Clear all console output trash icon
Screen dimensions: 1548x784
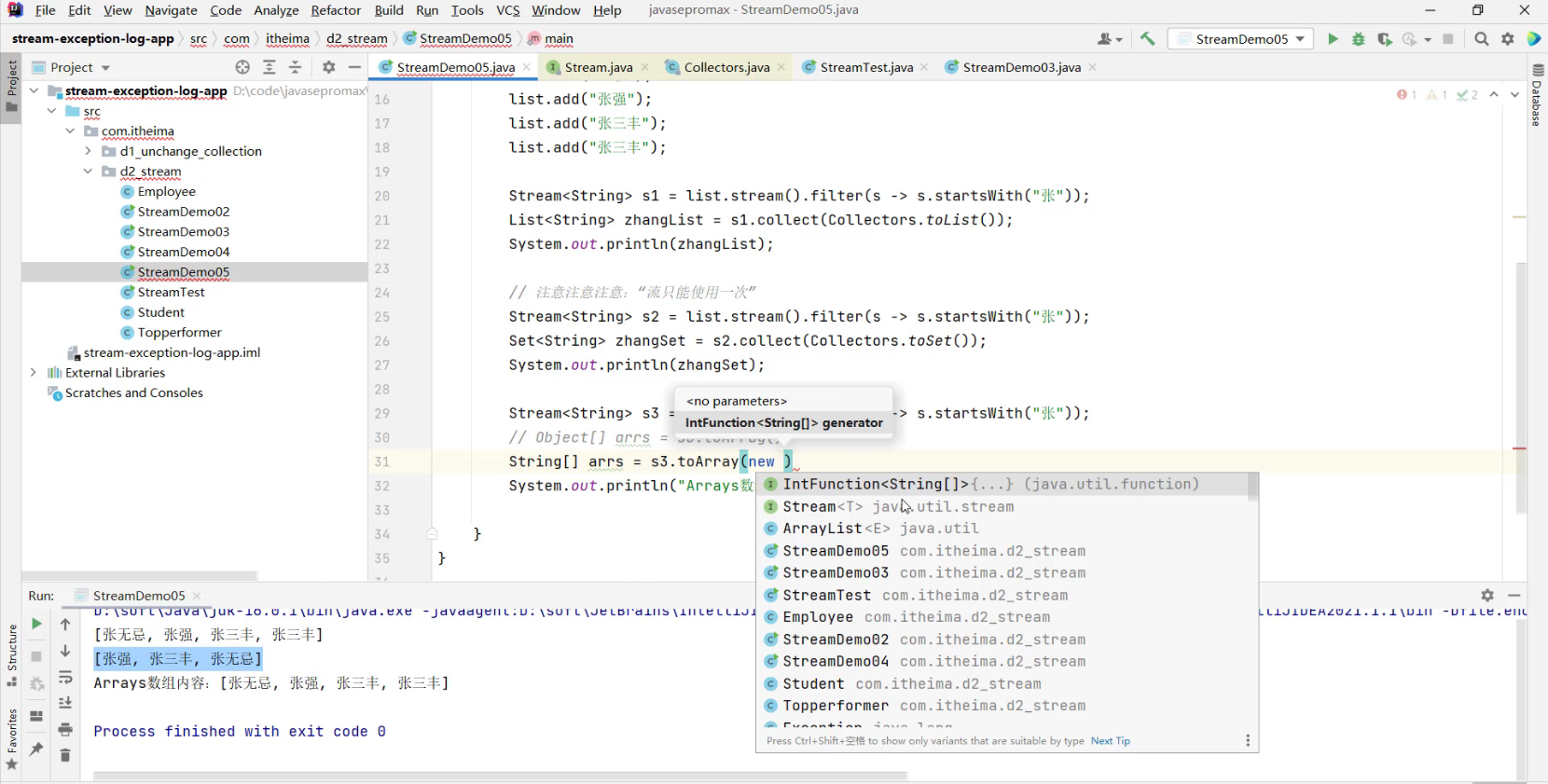coord(65,755)
